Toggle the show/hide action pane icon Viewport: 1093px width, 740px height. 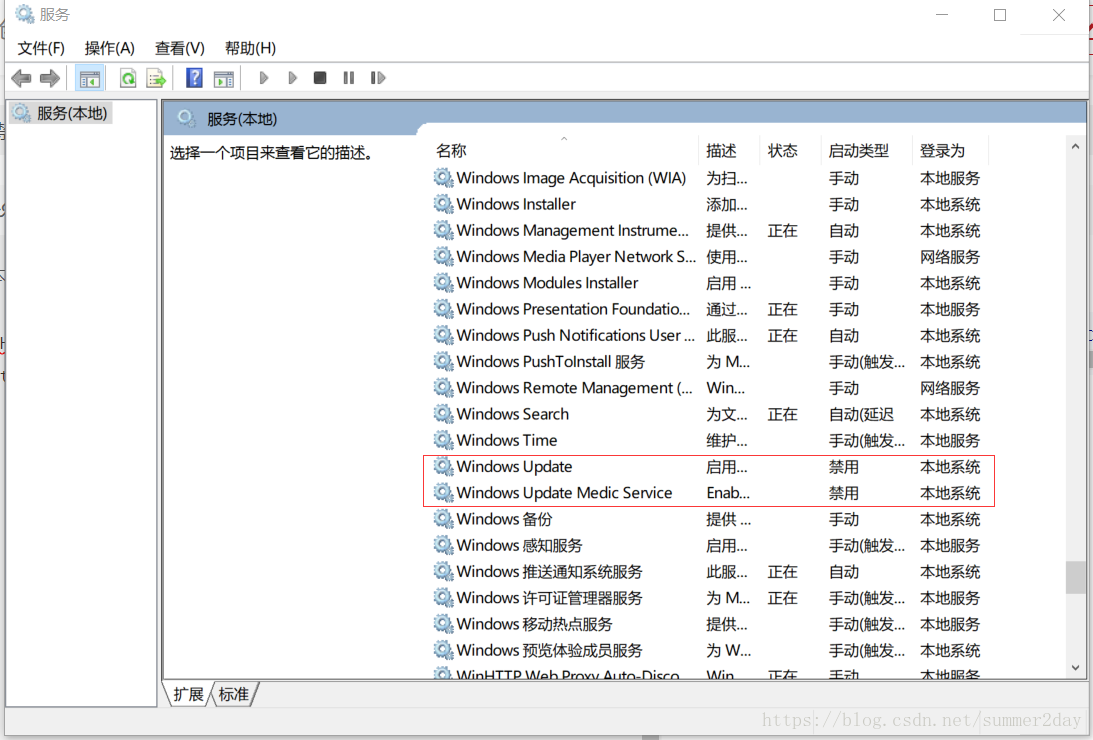(224, 78)
